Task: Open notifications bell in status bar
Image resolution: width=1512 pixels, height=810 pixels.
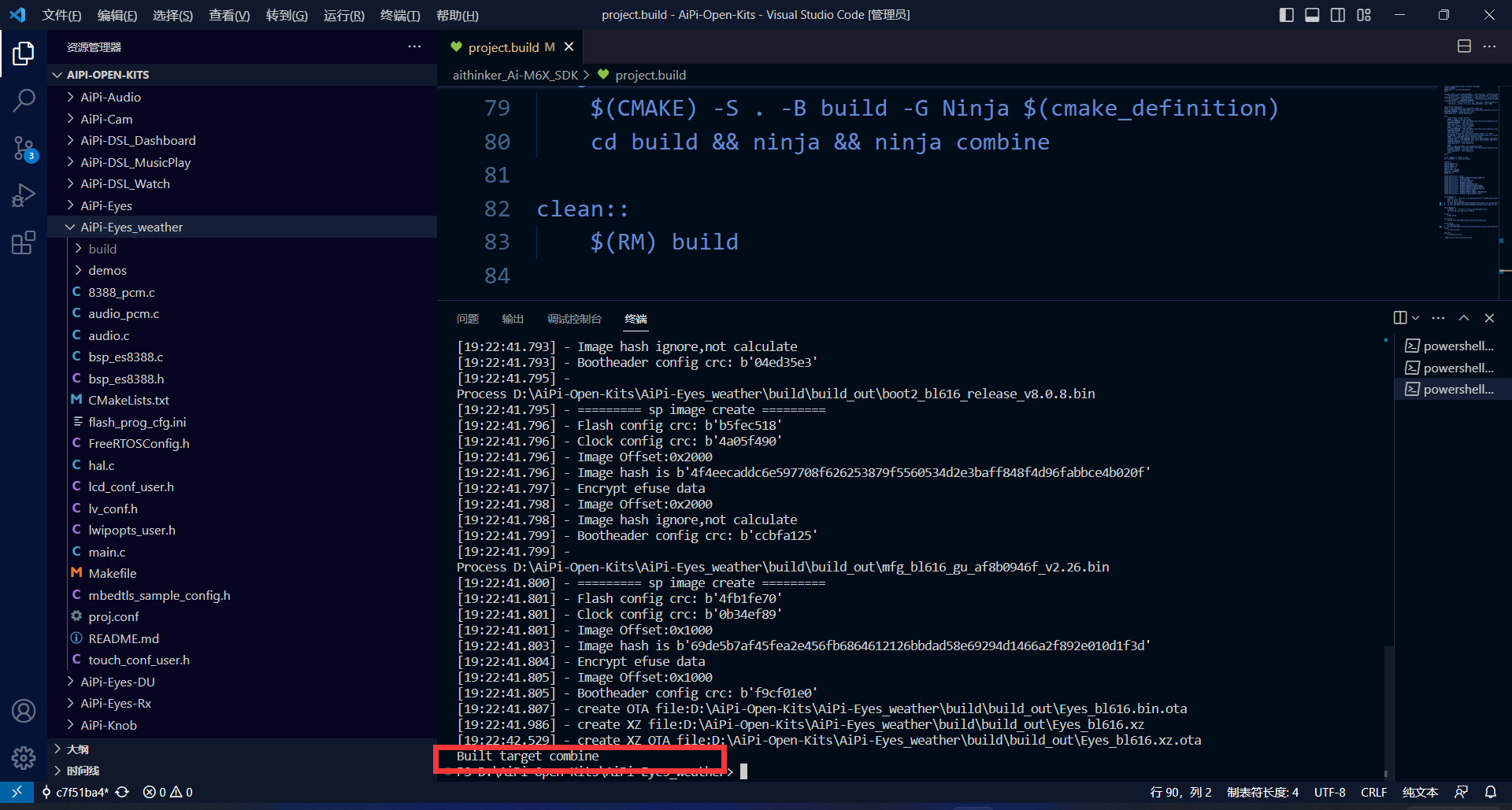Action: click(1491, 792)
